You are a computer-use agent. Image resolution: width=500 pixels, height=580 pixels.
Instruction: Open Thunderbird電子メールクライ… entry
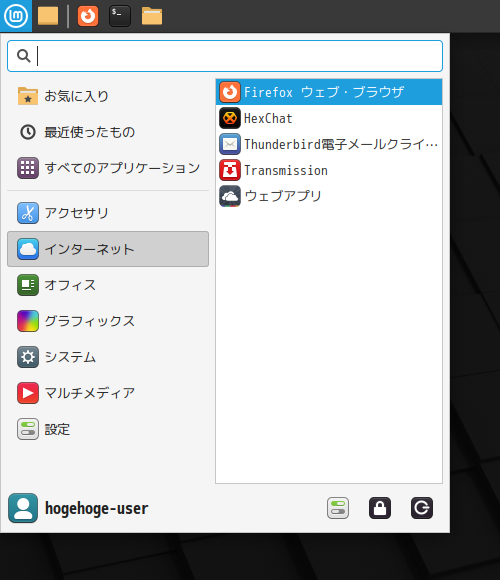329,144
